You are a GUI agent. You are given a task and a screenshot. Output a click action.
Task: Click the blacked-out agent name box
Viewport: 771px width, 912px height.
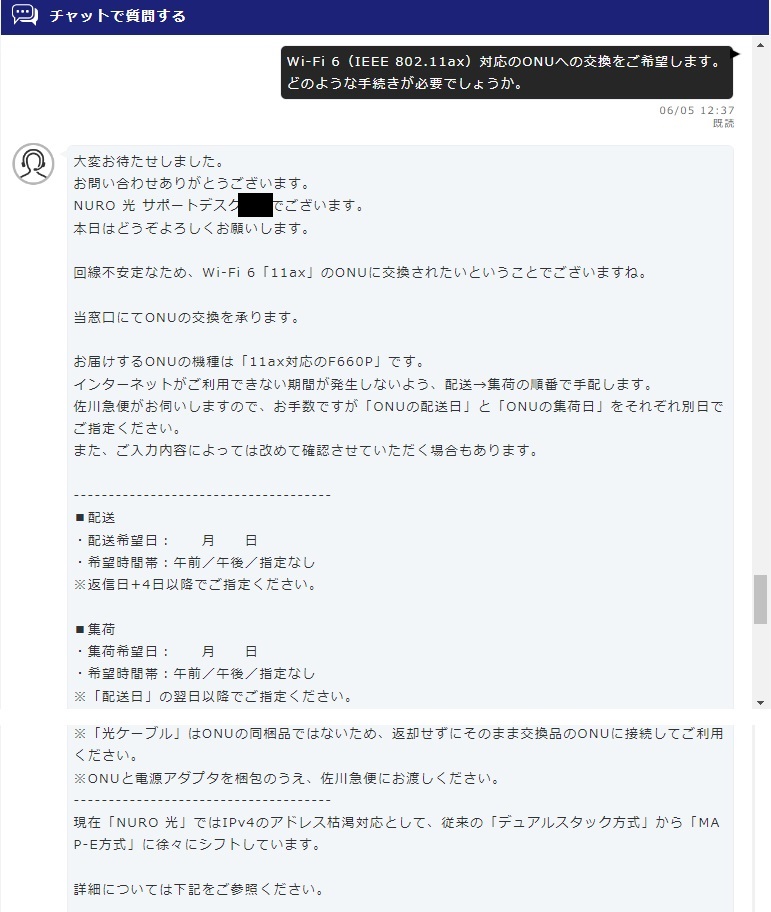click(x=255, y=205)
